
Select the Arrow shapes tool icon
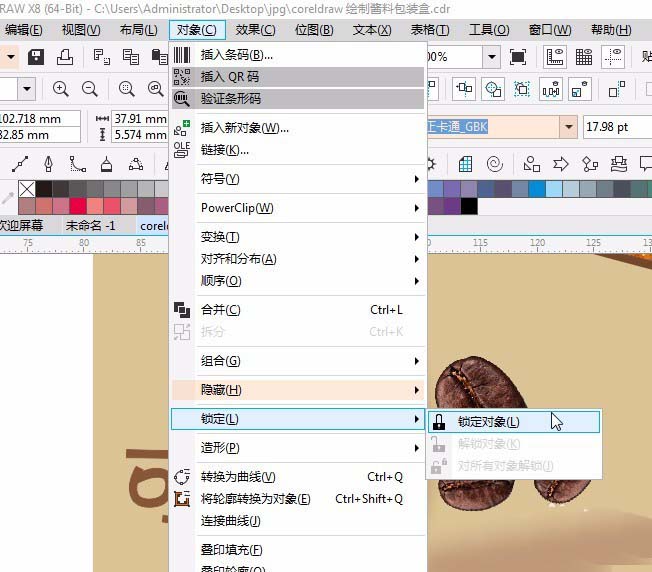(x=561, y=164)
